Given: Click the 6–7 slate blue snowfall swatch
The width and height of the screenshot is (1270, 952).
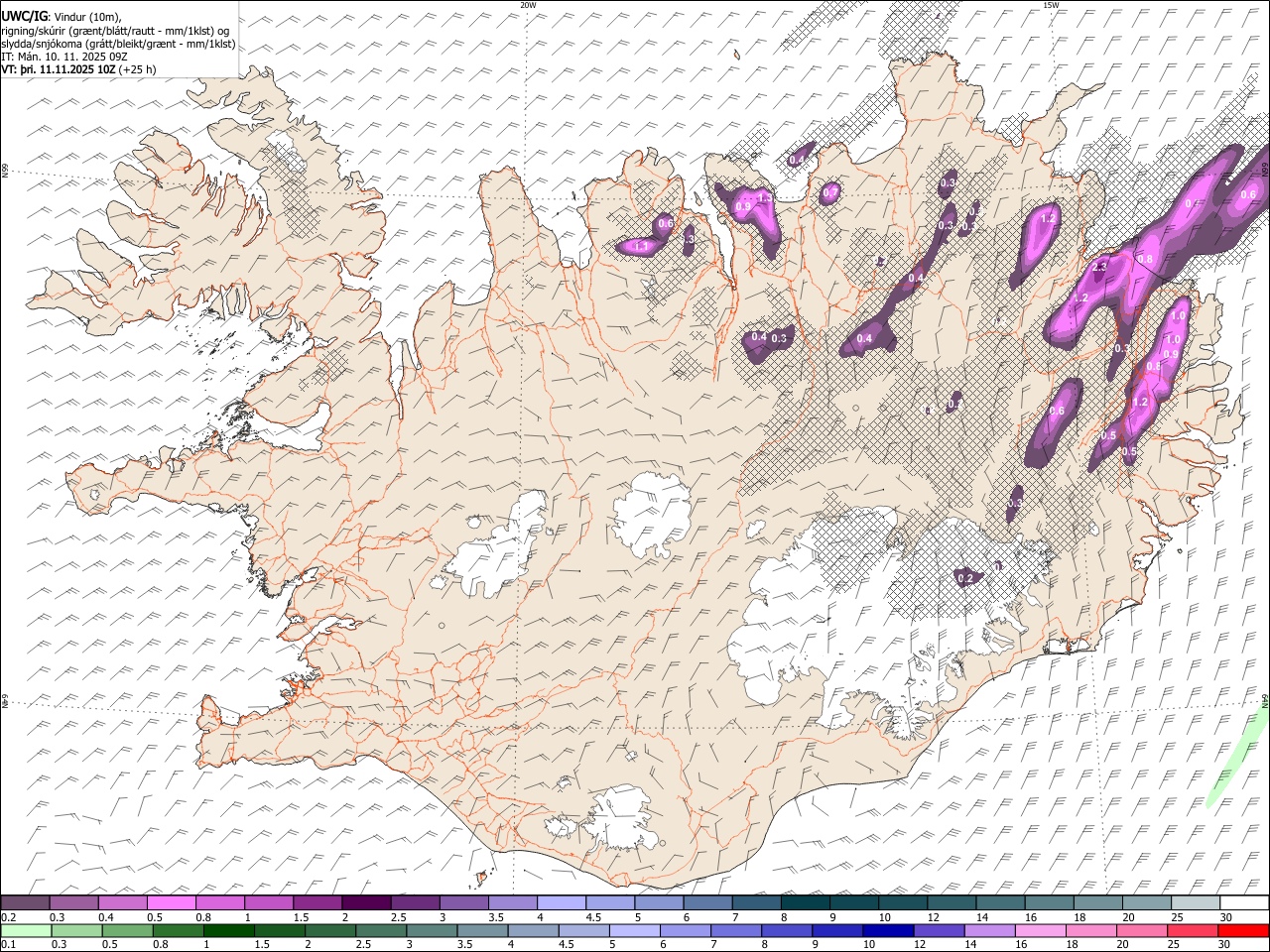Looking at the screenshot, I should click(x=708, y=902).
